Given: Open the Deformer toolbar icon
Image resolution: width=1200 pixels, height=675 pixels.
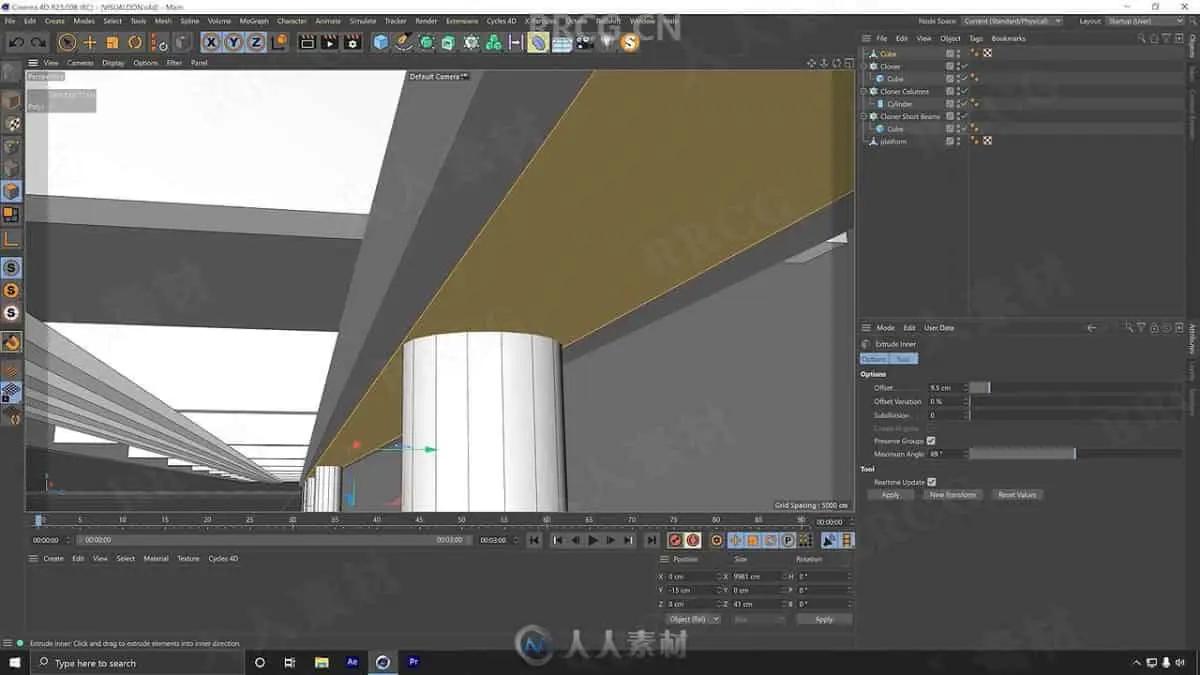Looking at the screenshot, I should click(538, 42).
